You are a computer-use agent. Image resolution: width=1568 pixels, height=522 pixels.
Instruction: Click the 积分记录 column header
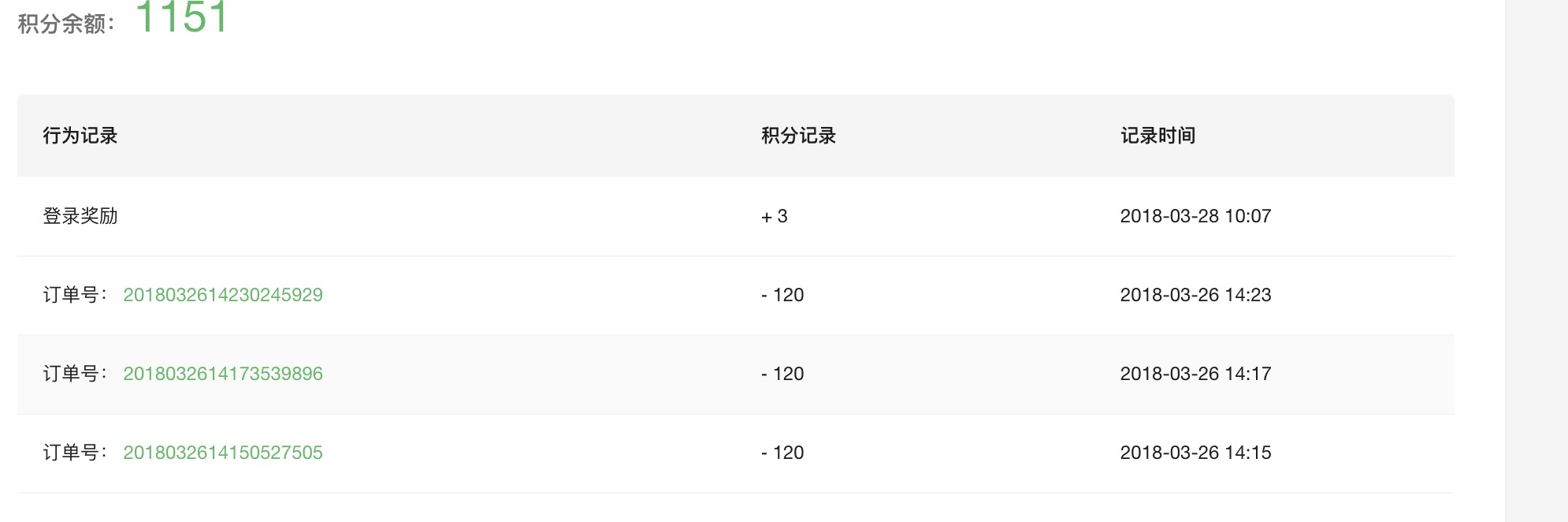click(x=798, y=136)
